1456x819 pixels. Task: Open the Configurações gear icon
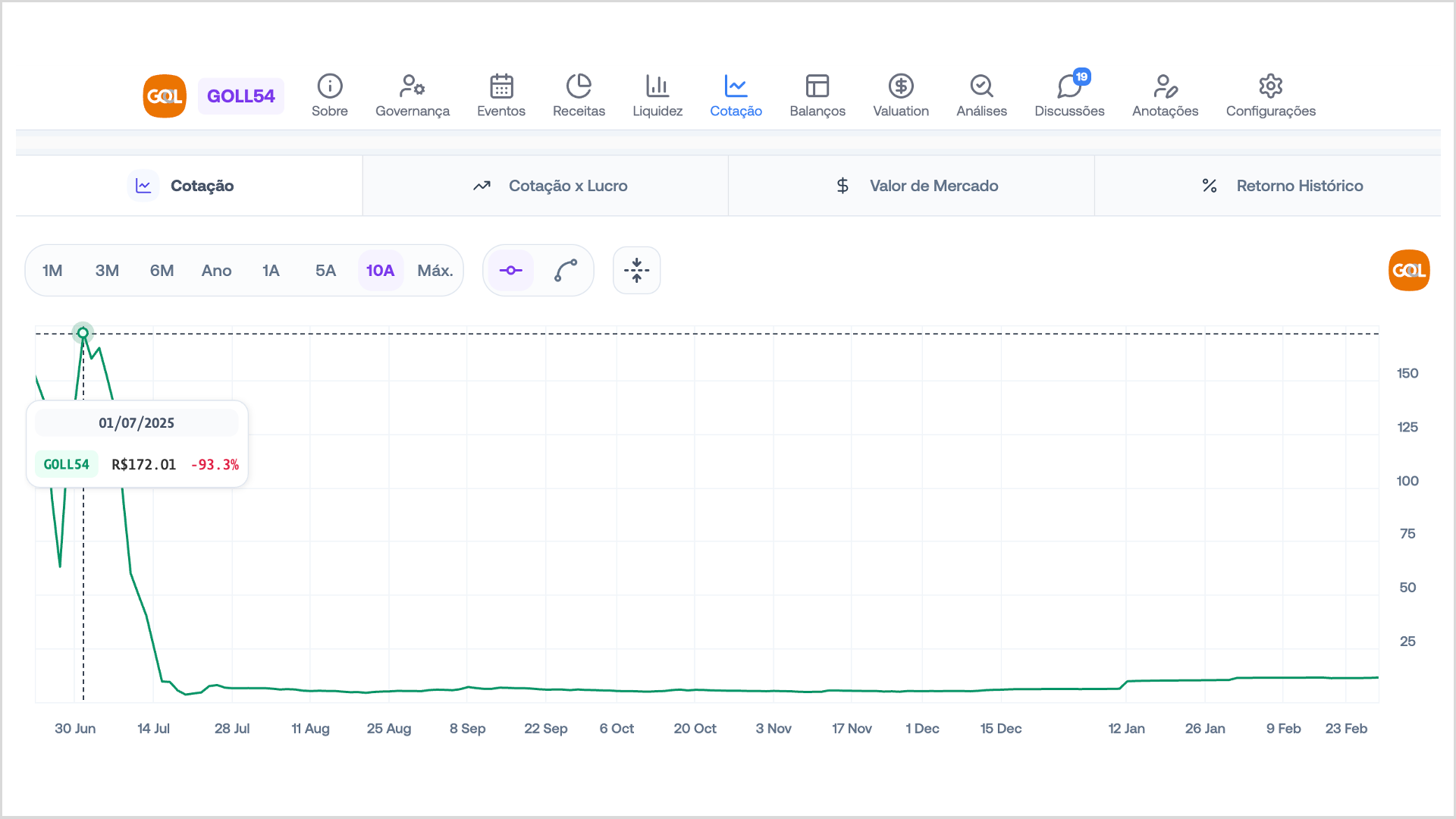1270,86
